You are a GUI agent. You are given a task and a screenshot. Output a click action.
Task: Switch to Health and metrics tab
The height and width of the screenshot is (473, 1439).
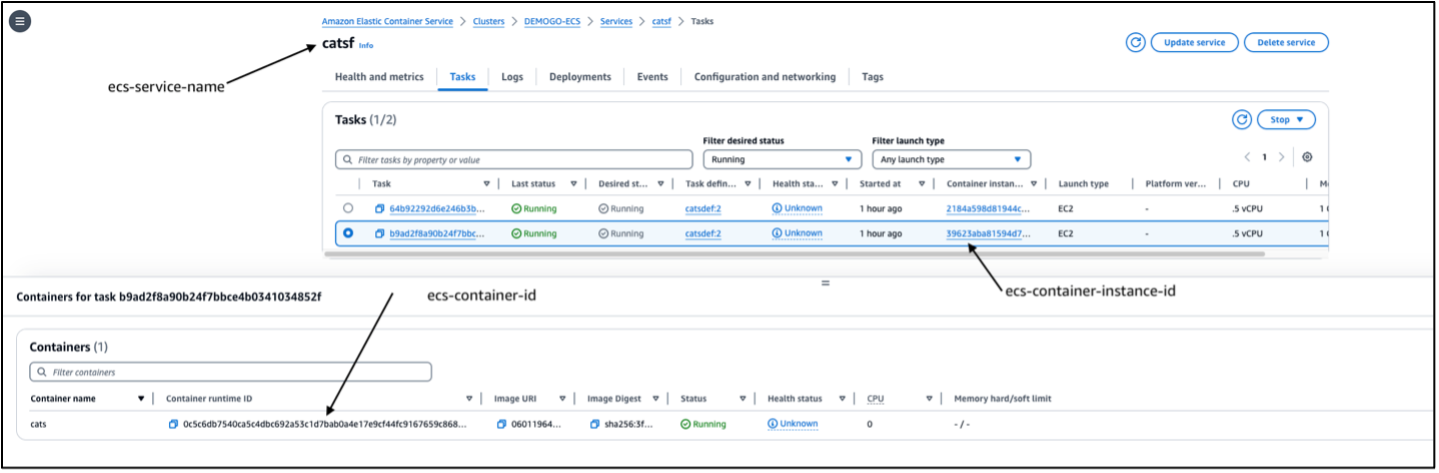(379, 77)
